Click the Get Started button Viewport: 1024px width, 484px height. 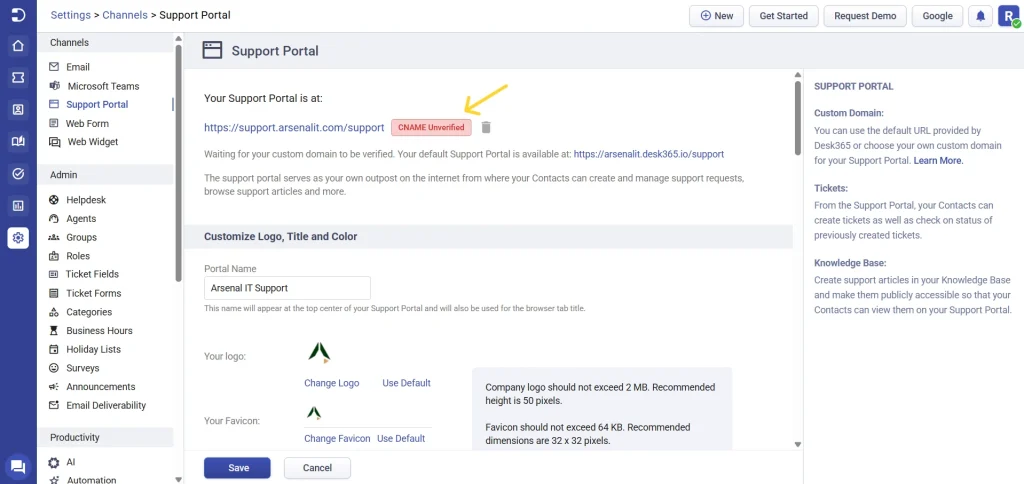pyautogui.click(x=784, y=16)
